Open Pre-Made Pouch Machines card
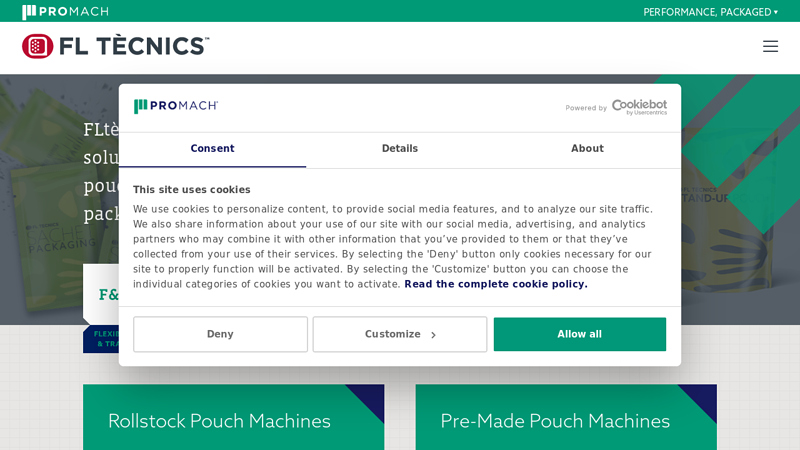This screenshot has width=800, height=450. pos(566,417)
